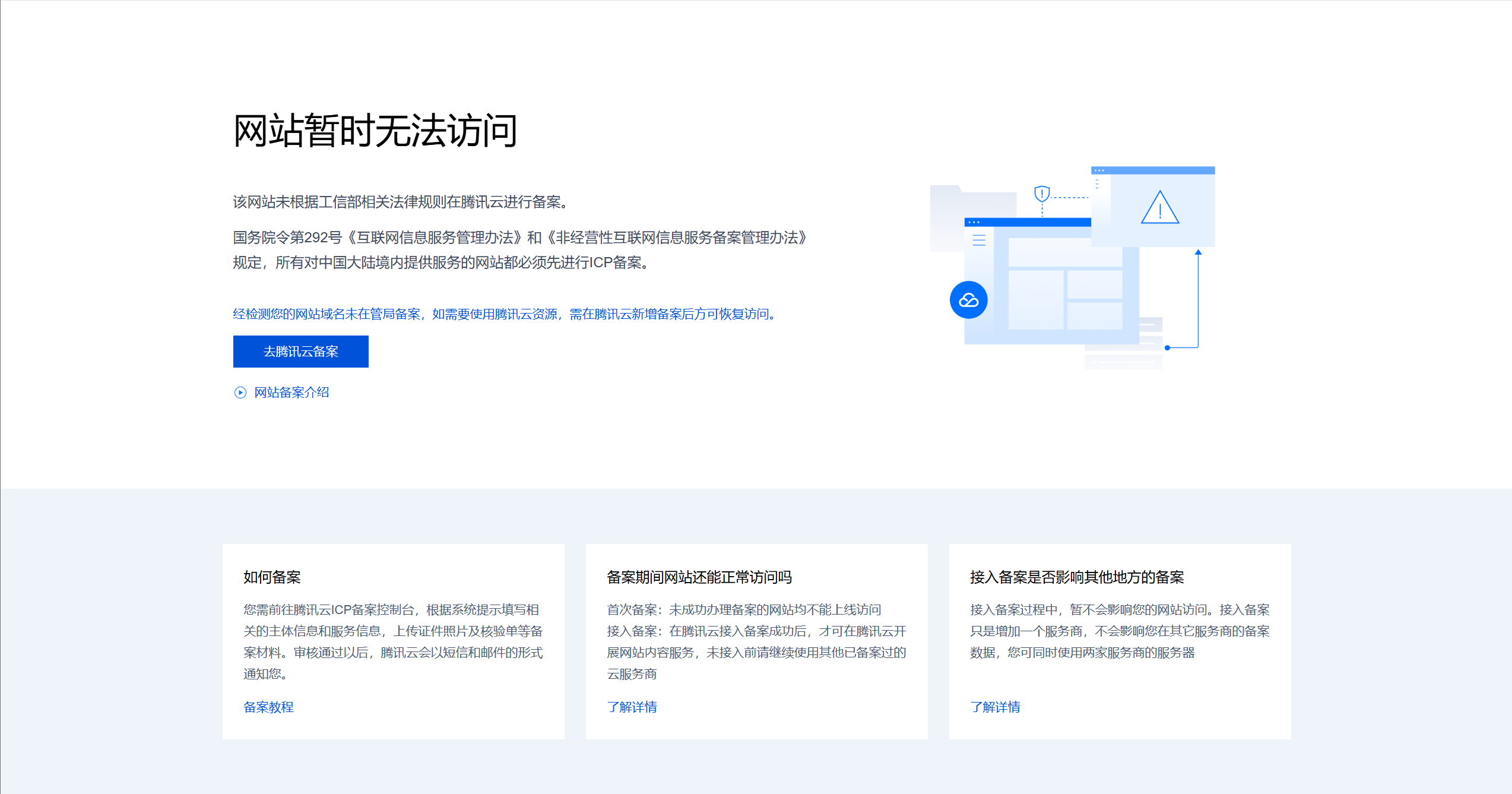This screenshot has width=1512, height=794.
Task: Click the upward arrow tip in illustration
Action: point(1198,252)
